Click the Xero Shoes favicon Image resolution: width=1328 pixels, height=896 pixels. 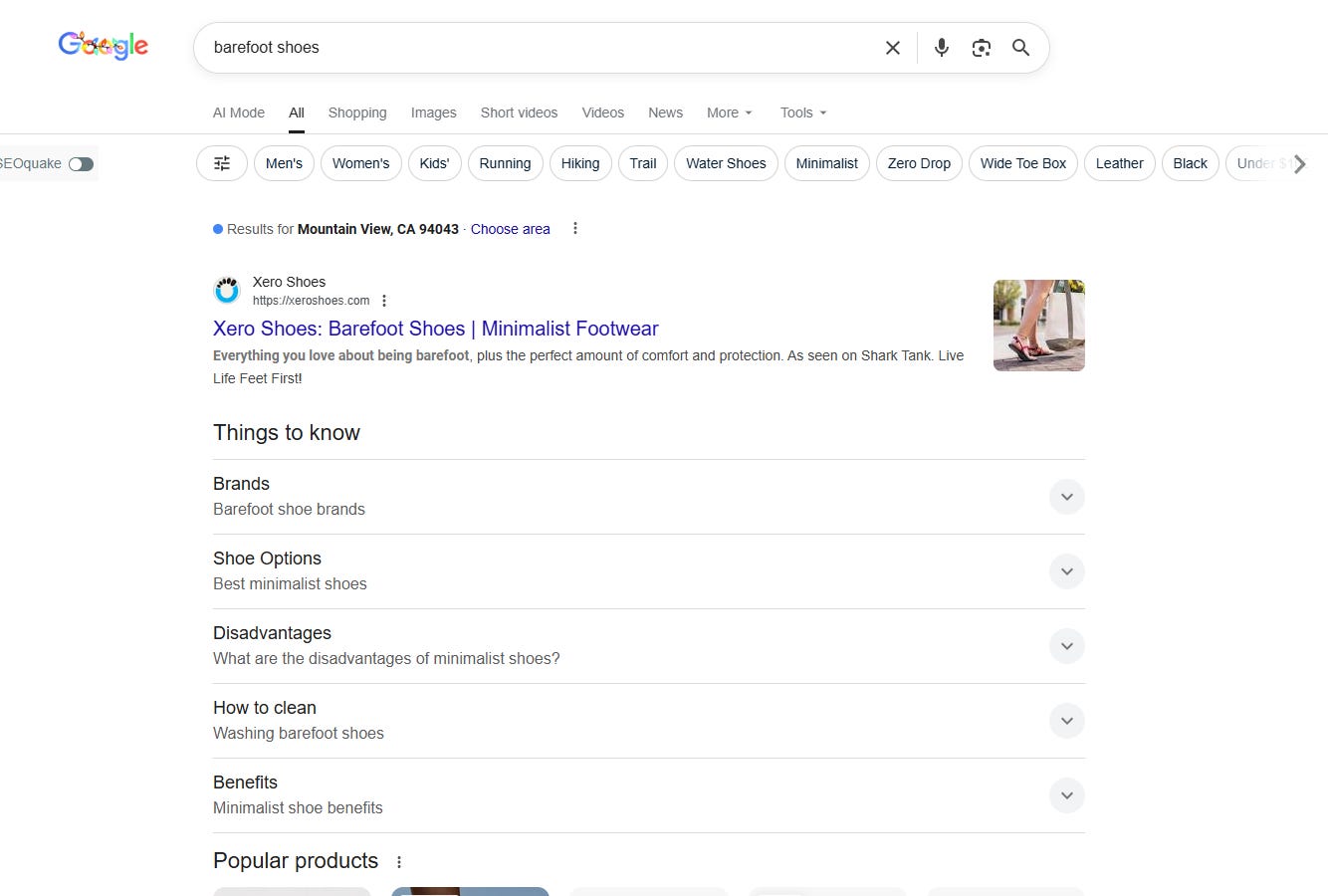pos(227,291)
